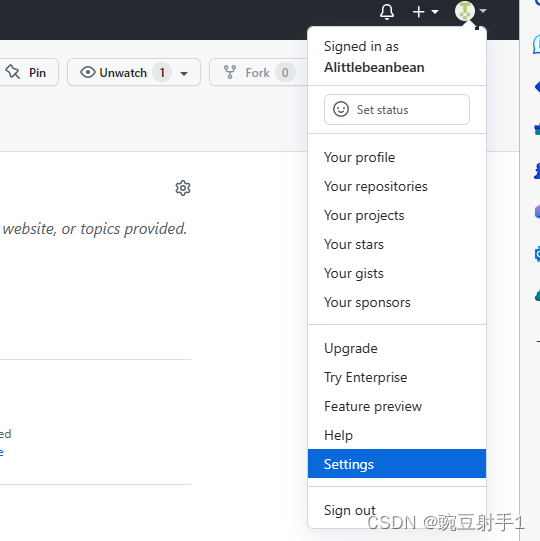Open Your sponsors
Image resolution: width=540 pixels, height=541 pixels.
coord(396,302)
